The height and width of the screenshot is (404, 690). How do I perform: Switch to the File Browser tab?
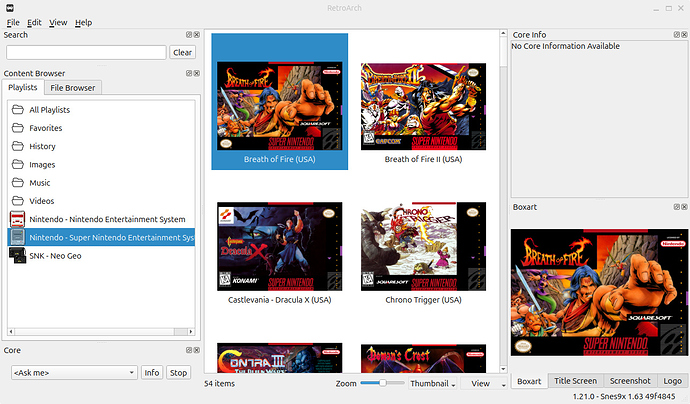[73, 88]
